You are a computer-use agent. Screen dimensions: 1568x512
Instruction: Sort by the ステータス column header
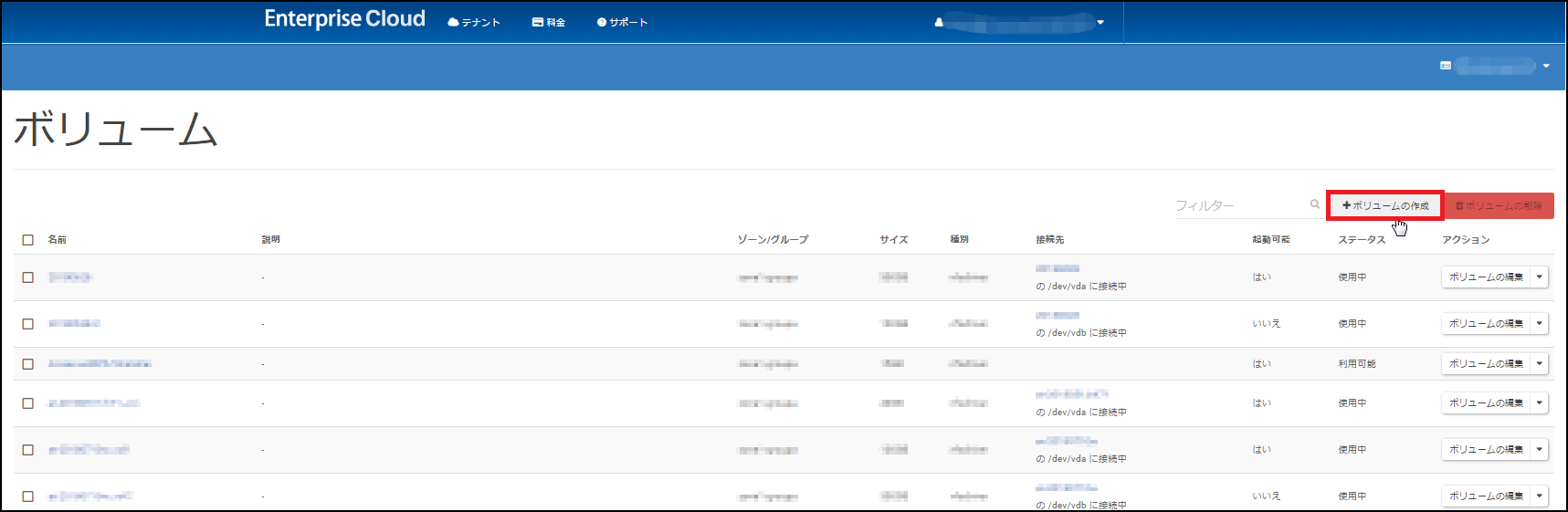[1362, 240]
